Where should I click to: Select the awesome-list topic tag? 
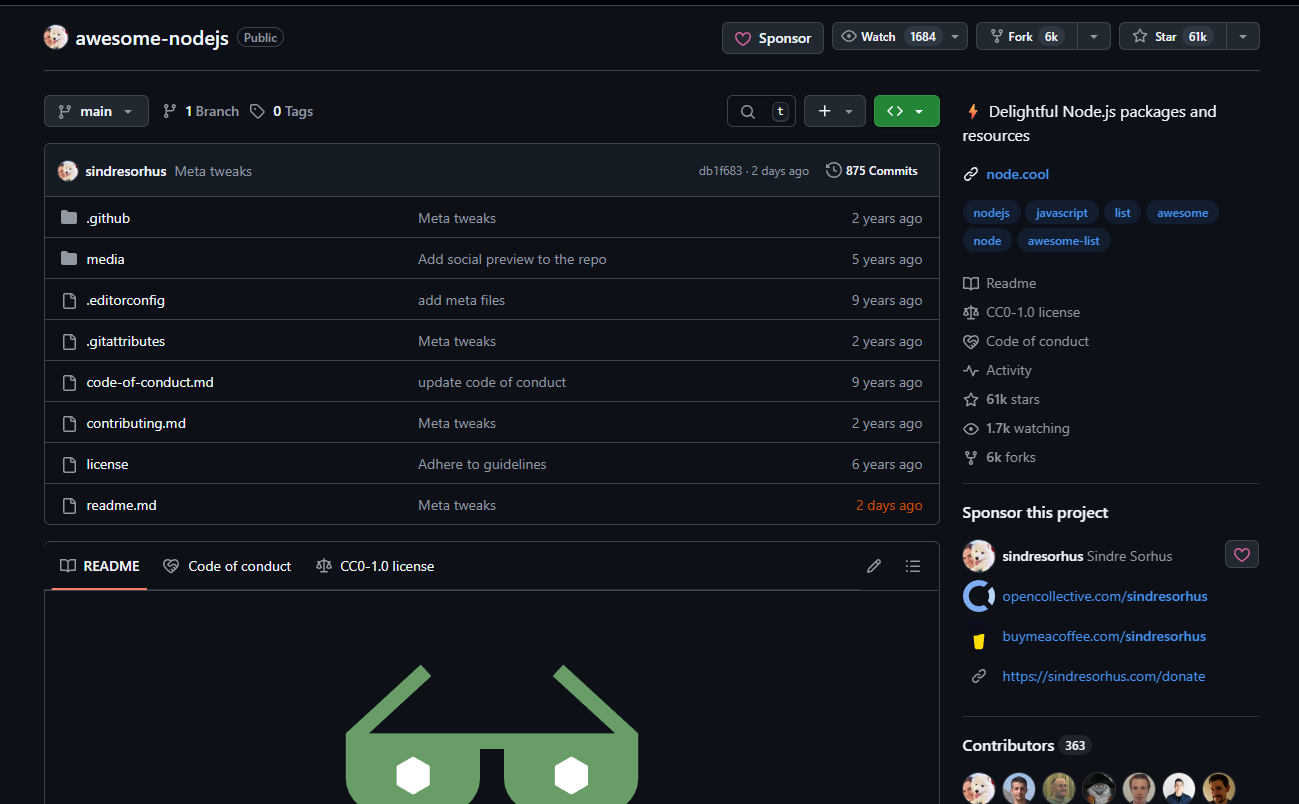click(x=1064, y=241)
